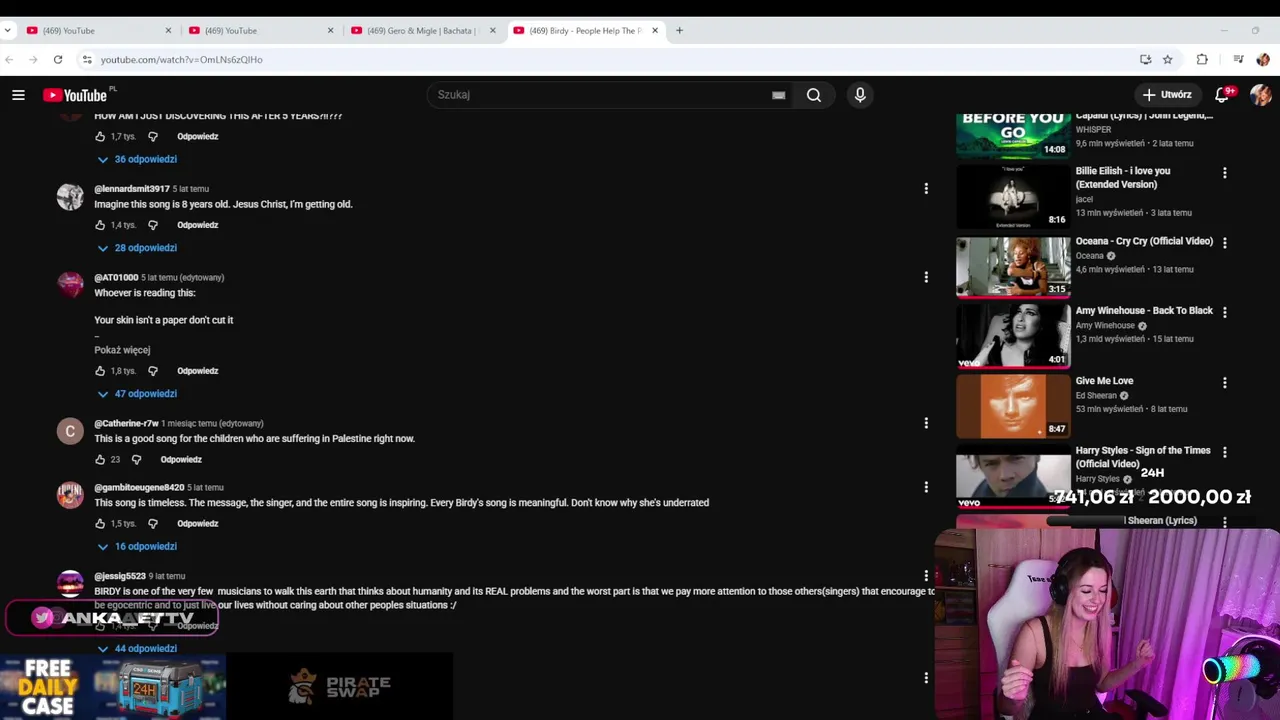Reply to @AT01000 with Odpowiedz
This screenshot has height=720, width=1280.
pyautogui.click(x=197, y=371)
